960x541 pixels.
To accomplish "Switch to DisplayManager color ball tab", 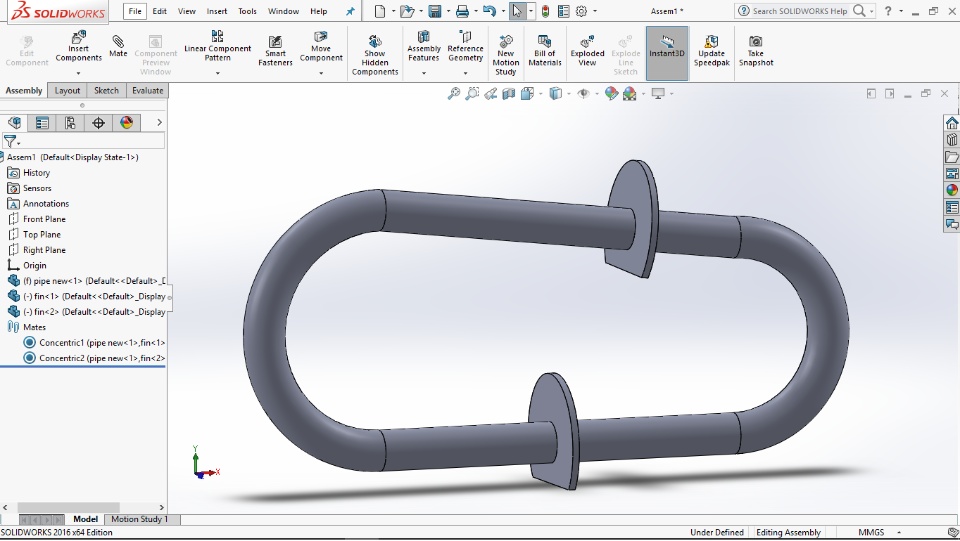I will (x=126, y=123).
